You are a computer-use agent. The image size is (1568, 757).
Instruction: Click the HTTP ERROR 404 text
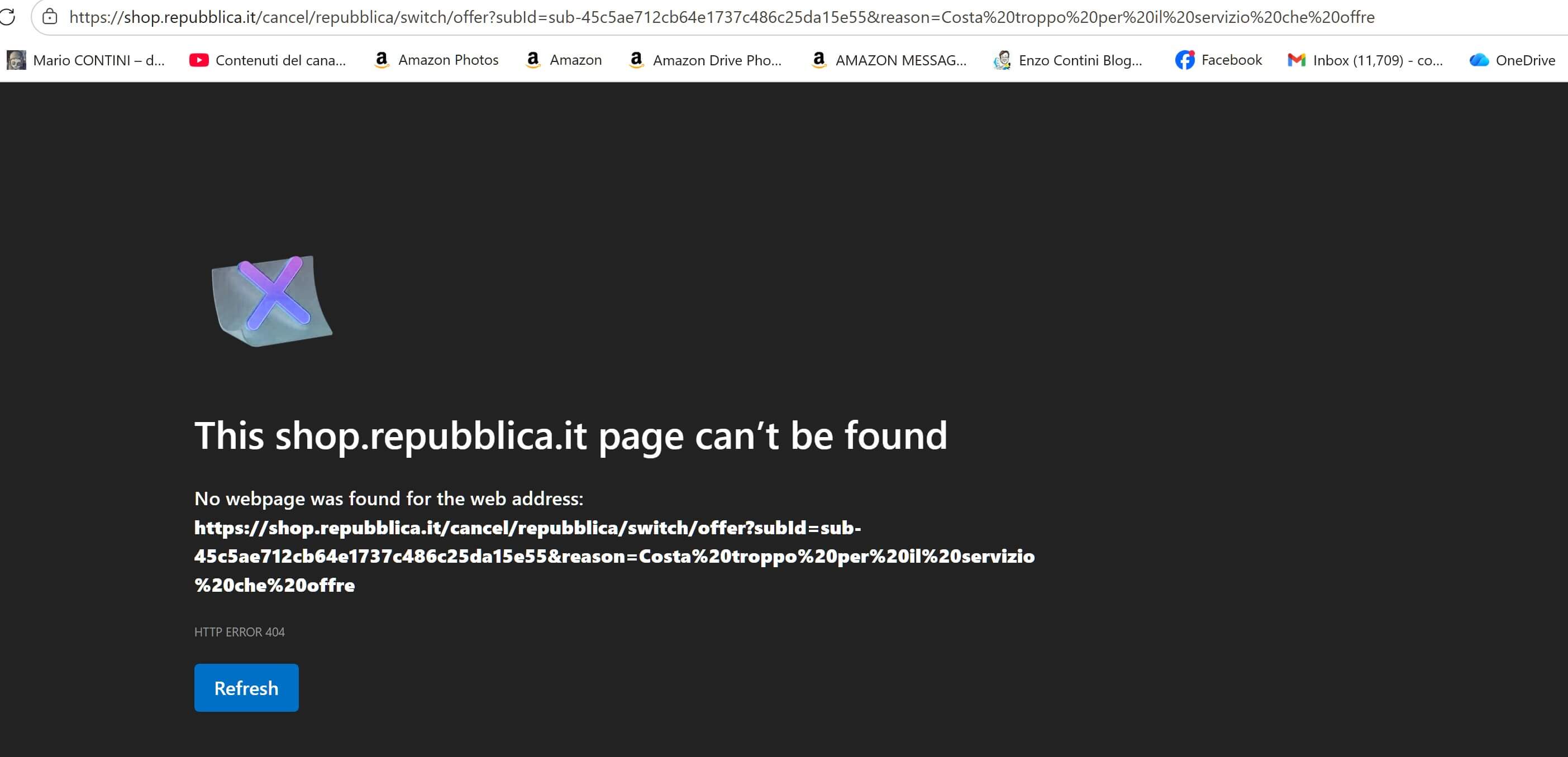[x=239, y=631]
